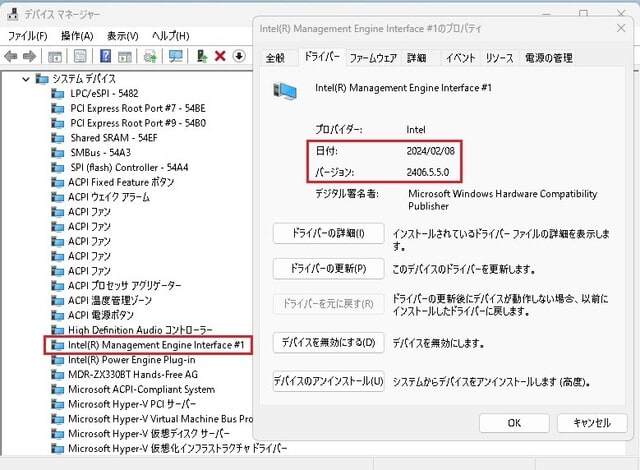
Task: Open the 表示(V) menu
Action: click(122, 36)
